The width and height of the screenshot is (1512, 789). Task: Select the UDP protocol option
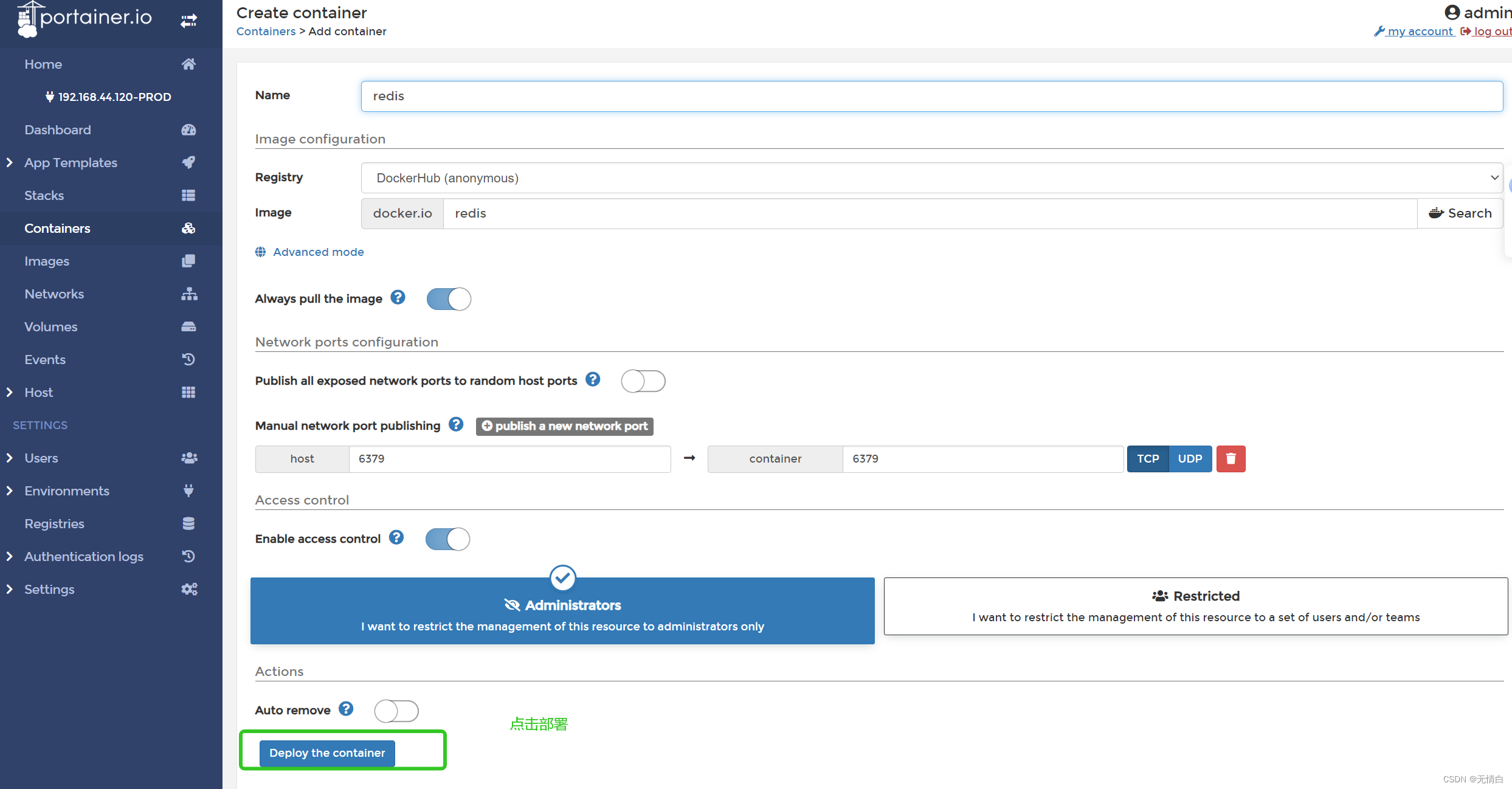click(x=1190, y=458)
